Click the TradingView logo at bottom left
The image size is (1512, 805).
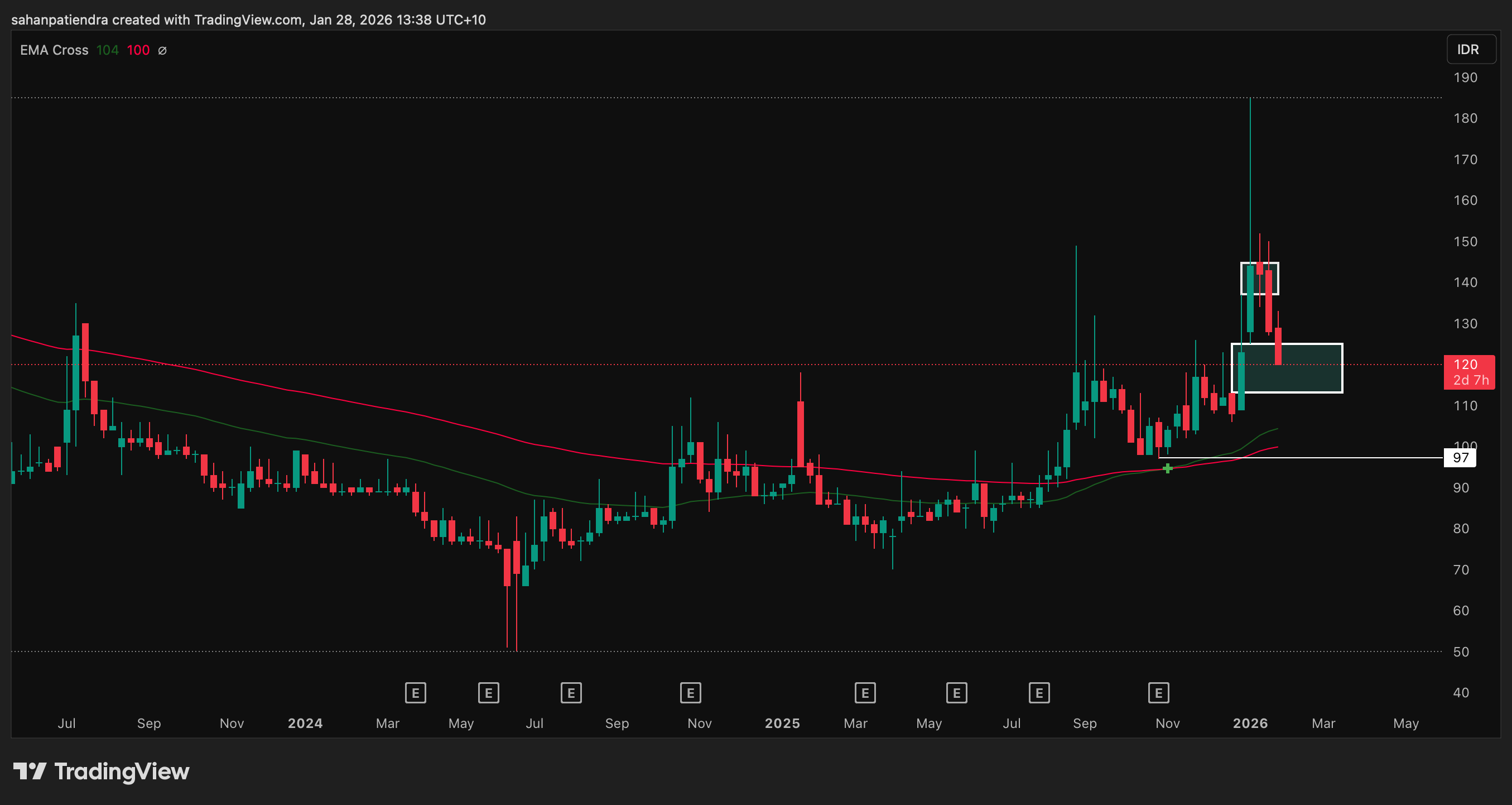(x=101, y=771)
